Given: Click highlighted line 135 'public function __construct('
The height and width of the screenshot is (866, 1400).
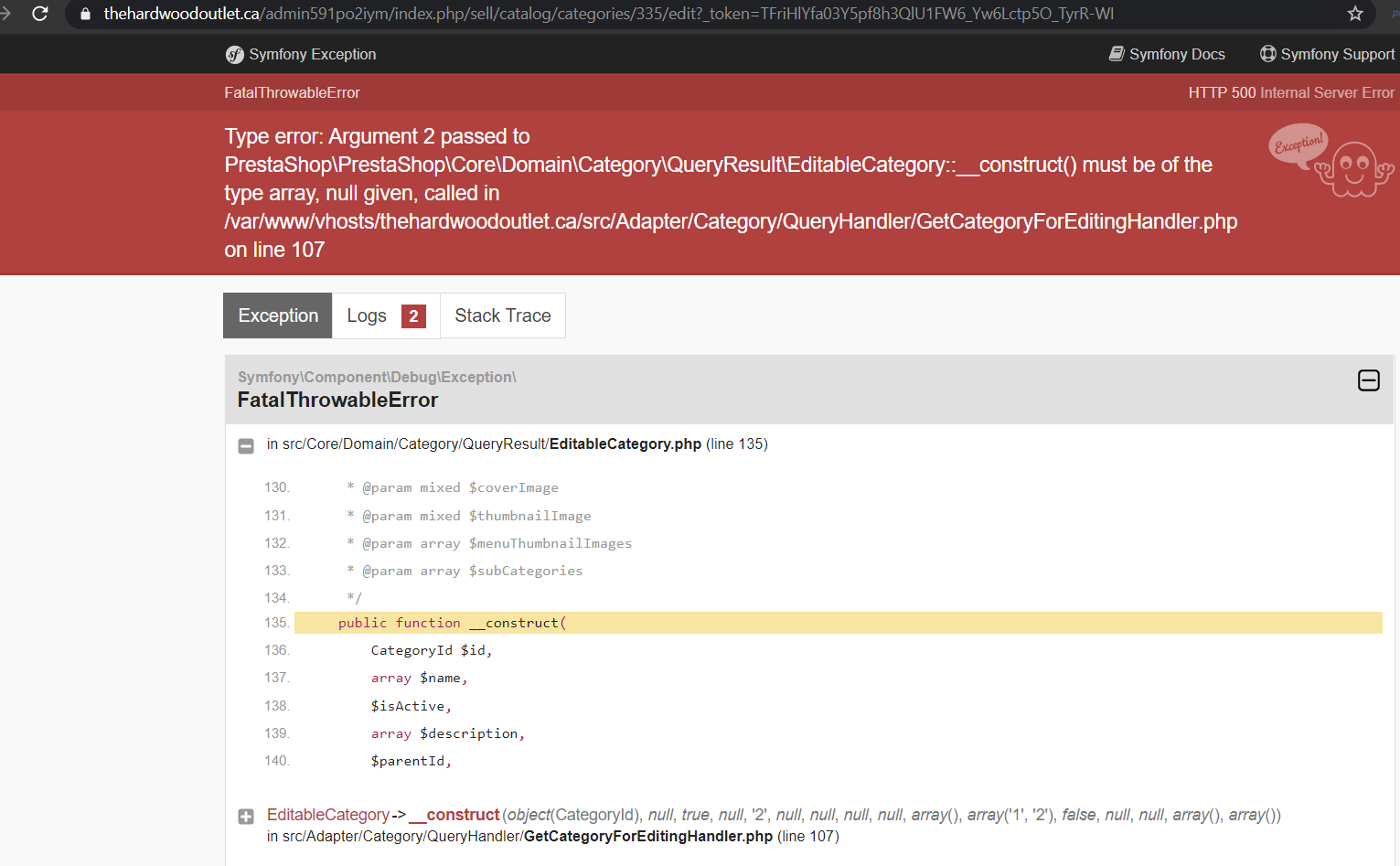Looking at the screenshot, I should tap(839, 623).
